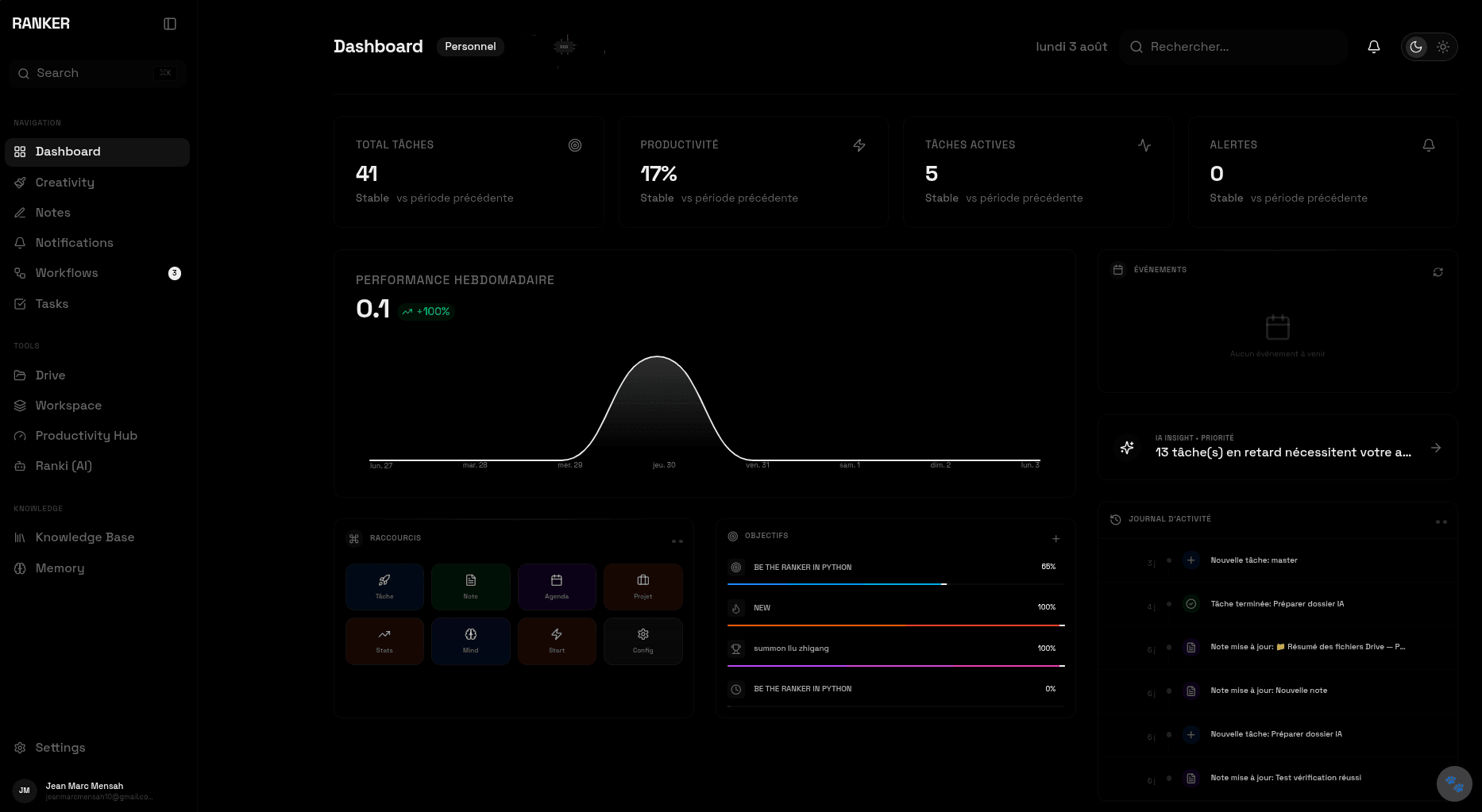Open Settings in sidebar

97,748
